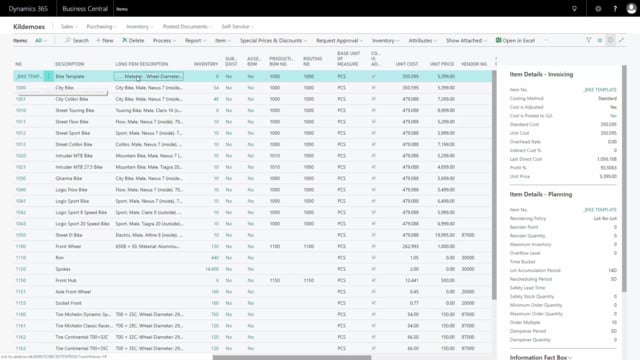Expand the page with the full-screen arrows icon
This screenshot has height=360, width=640.
(x=621, y=40)
